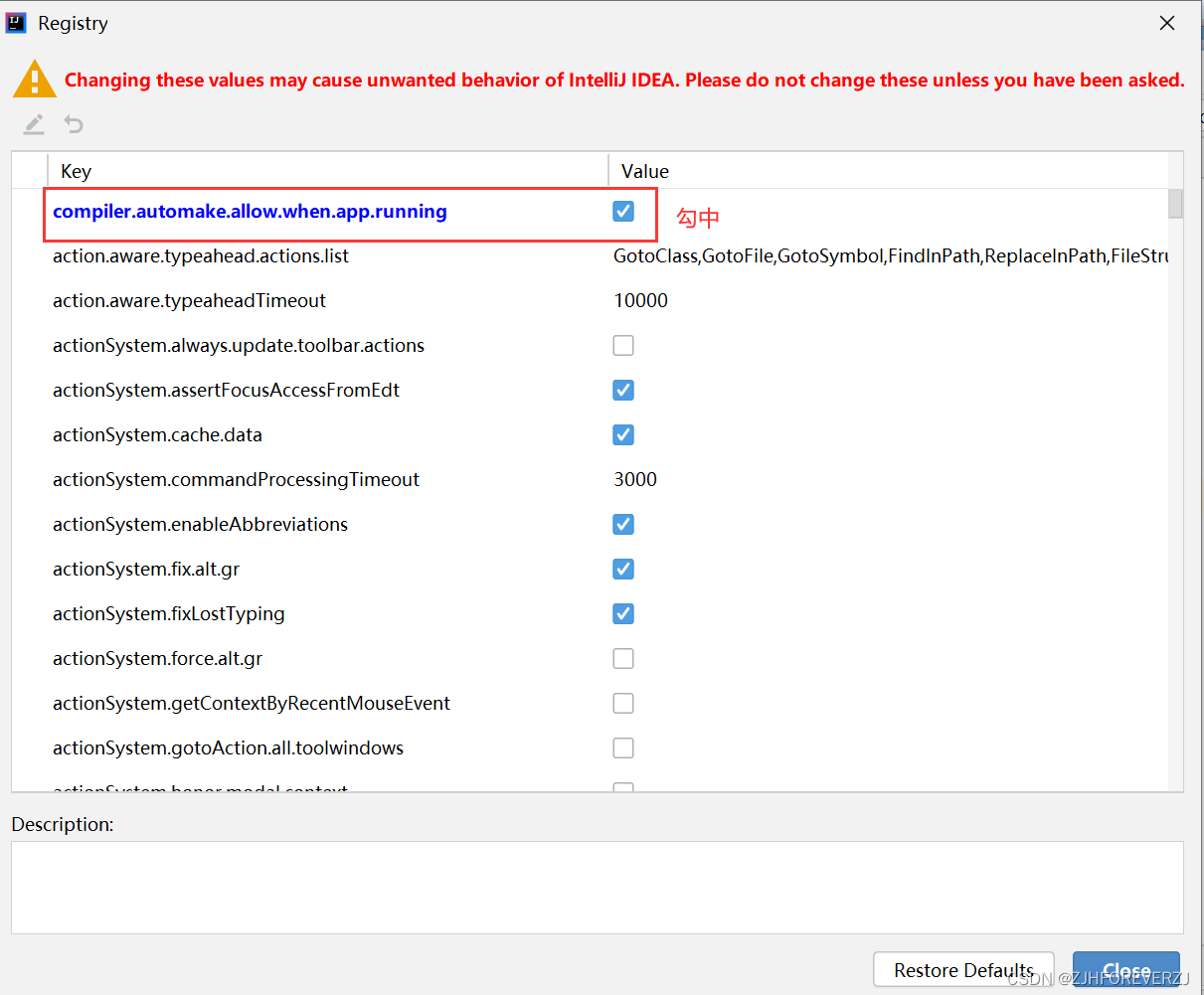The width and height of the screenshot is (1204, 995).
Task: Click inside the Description text area
Action: click(597, 888)
